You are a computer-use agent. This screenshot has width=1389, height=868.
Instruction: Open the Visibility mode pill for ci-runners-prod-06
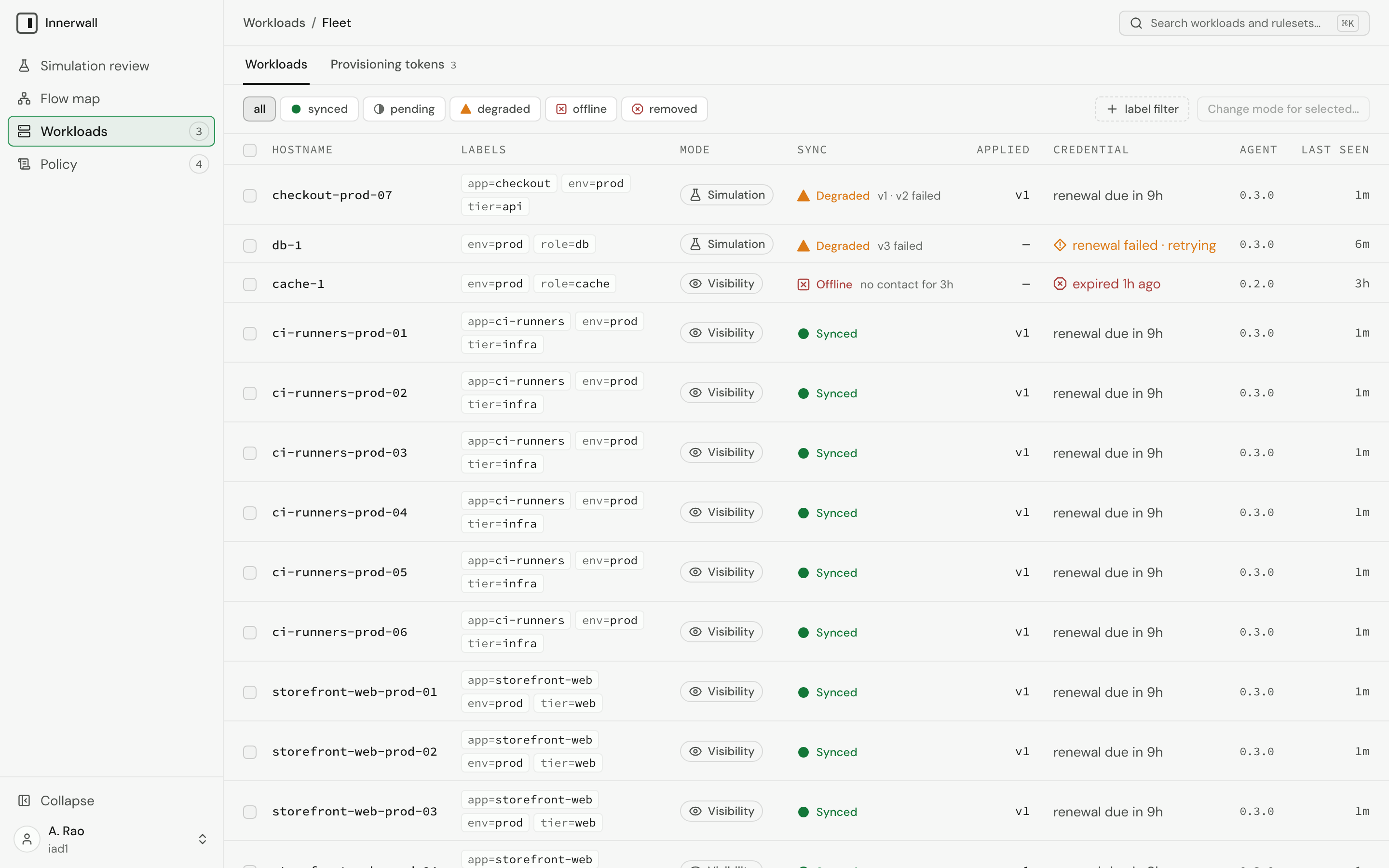click(x=721, y=632)
